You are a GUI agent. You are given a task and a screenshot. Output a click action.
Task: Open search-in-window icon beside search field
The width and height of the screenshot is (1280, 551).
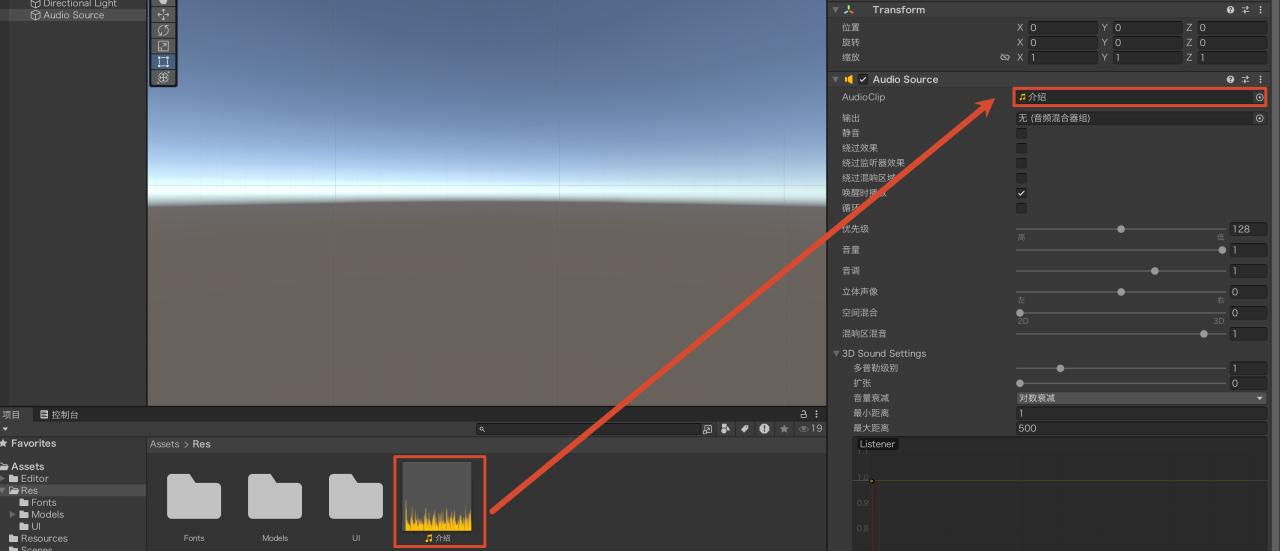[x=707, y=429]
